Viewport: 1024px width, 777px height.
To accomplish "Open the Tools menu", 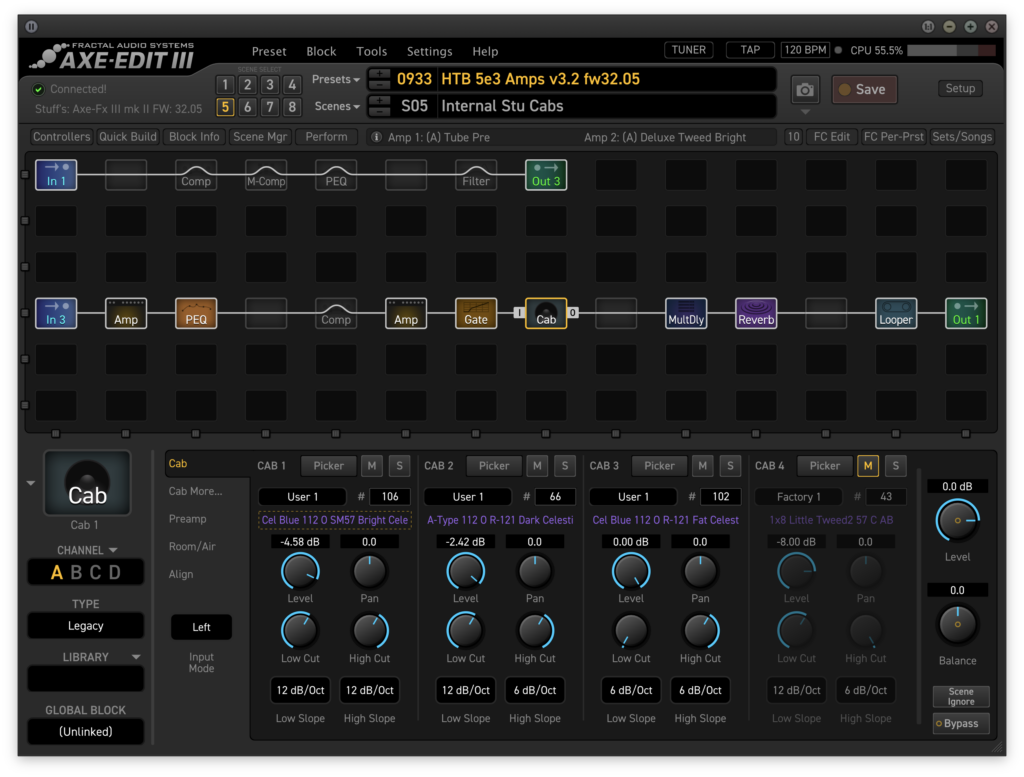I will point(372,52).
